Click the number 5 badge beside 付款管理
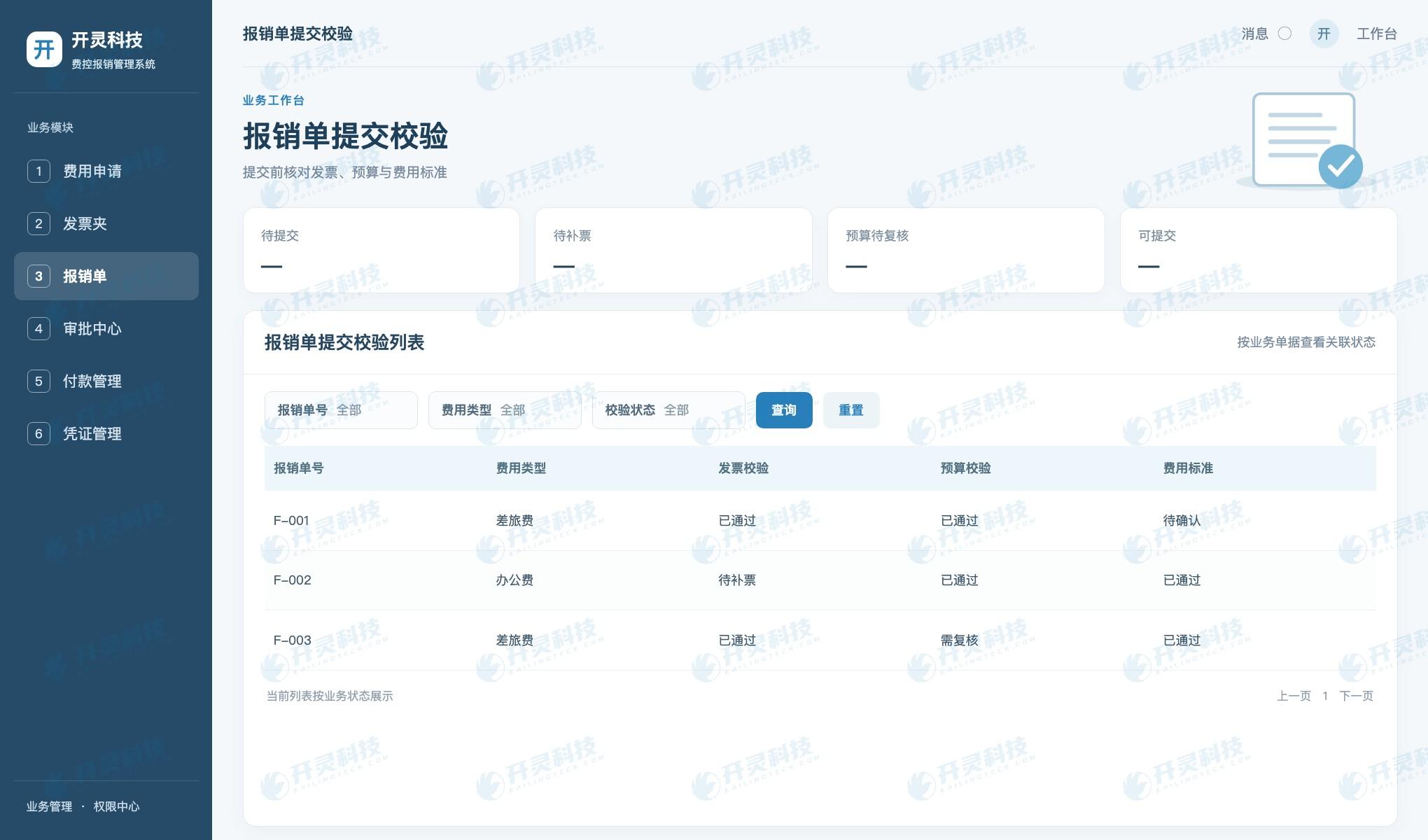The height and width of the screenshot is (840, 1428). pyautogui.click(x=38, y=381)
